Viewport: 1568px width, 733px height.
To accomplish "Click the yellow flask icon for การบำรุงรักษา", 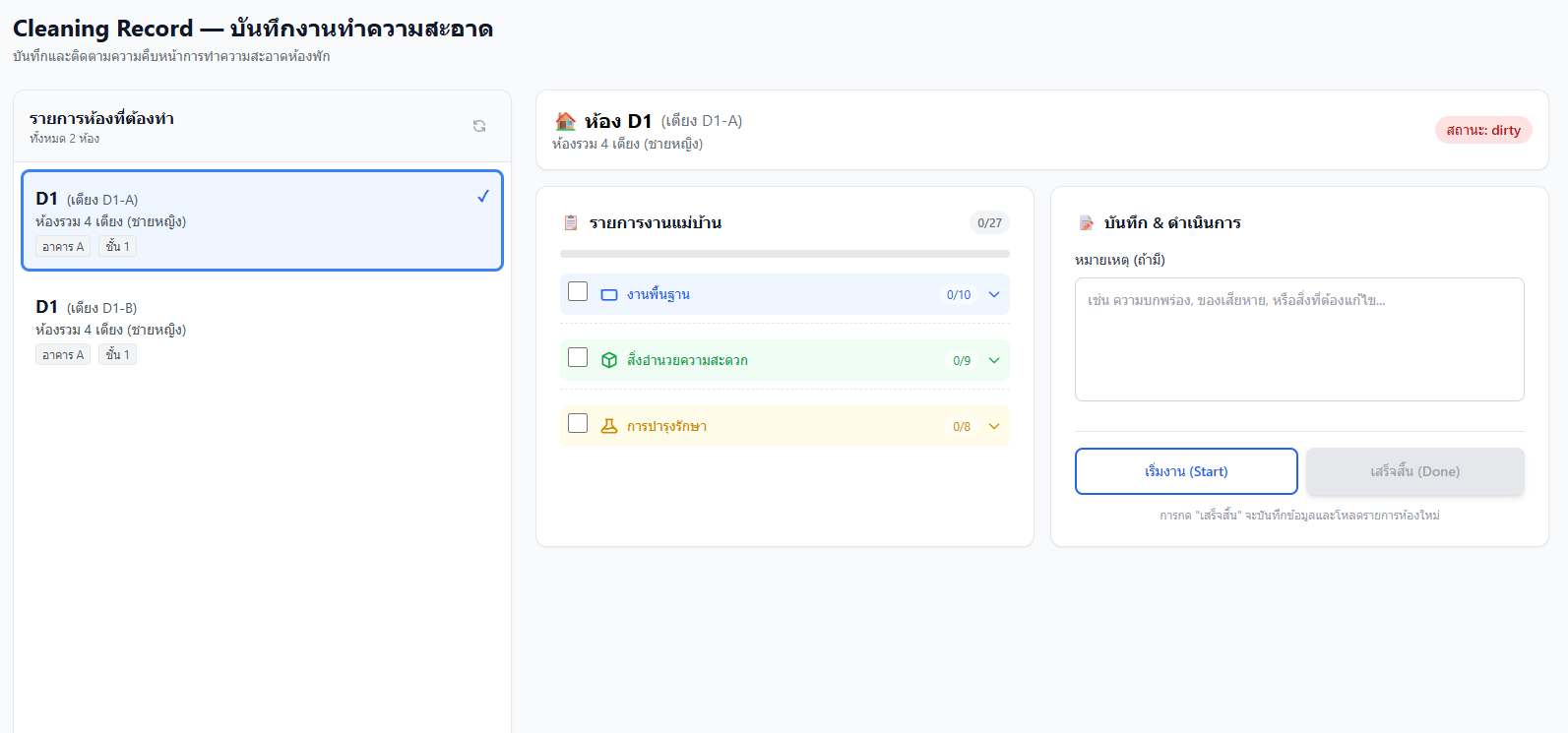I will coord(609,426).
